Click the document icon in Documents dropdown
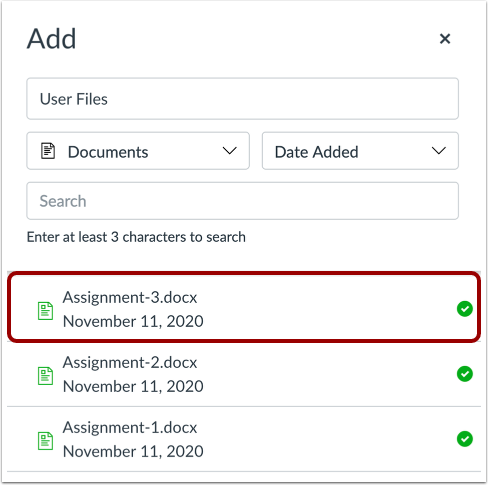The width and height of the screenshot is (488, 485). (x=48, y=151)
